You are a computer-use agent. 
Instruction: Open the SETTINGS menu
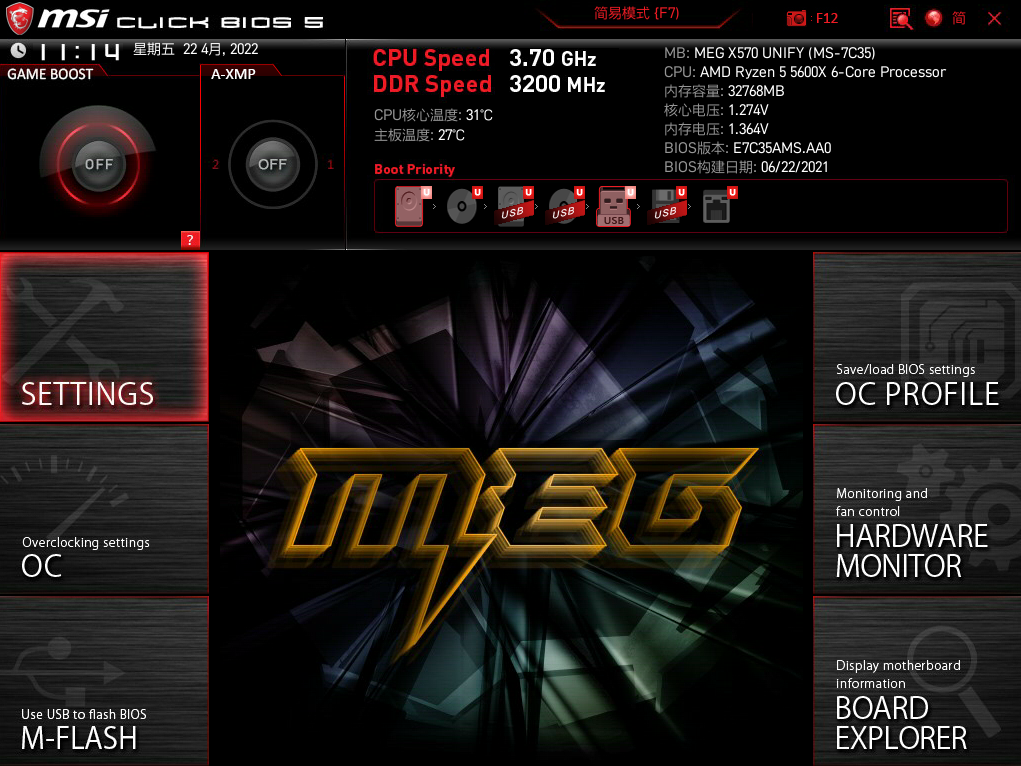pos(104,337)
